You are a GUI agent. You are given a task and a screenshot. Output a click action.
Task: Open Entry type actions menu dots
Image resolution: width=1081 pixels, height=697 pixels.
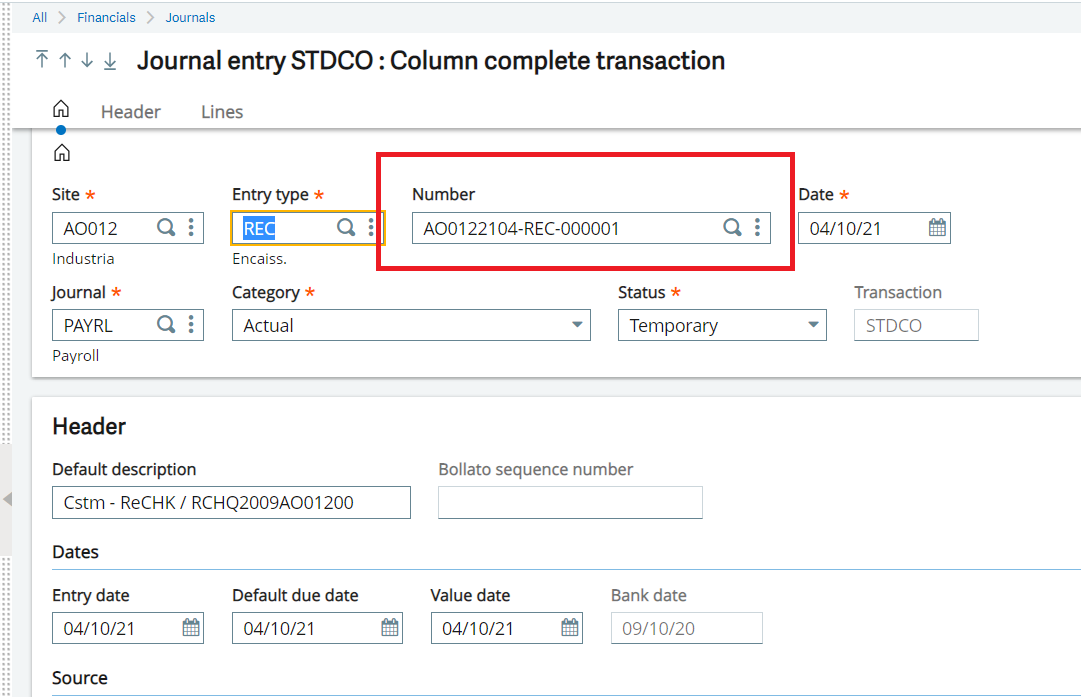(371, 228)
